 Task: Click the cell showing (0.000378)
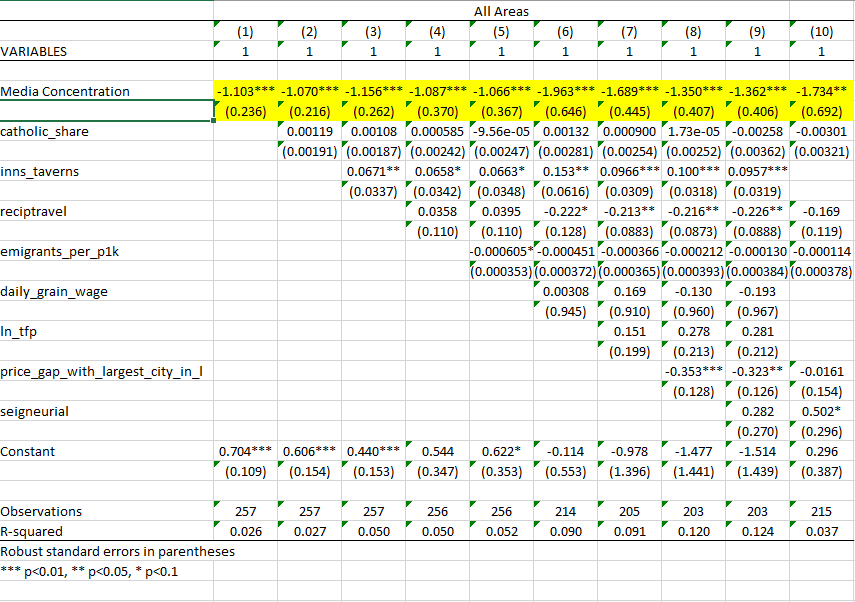point(821,272)
